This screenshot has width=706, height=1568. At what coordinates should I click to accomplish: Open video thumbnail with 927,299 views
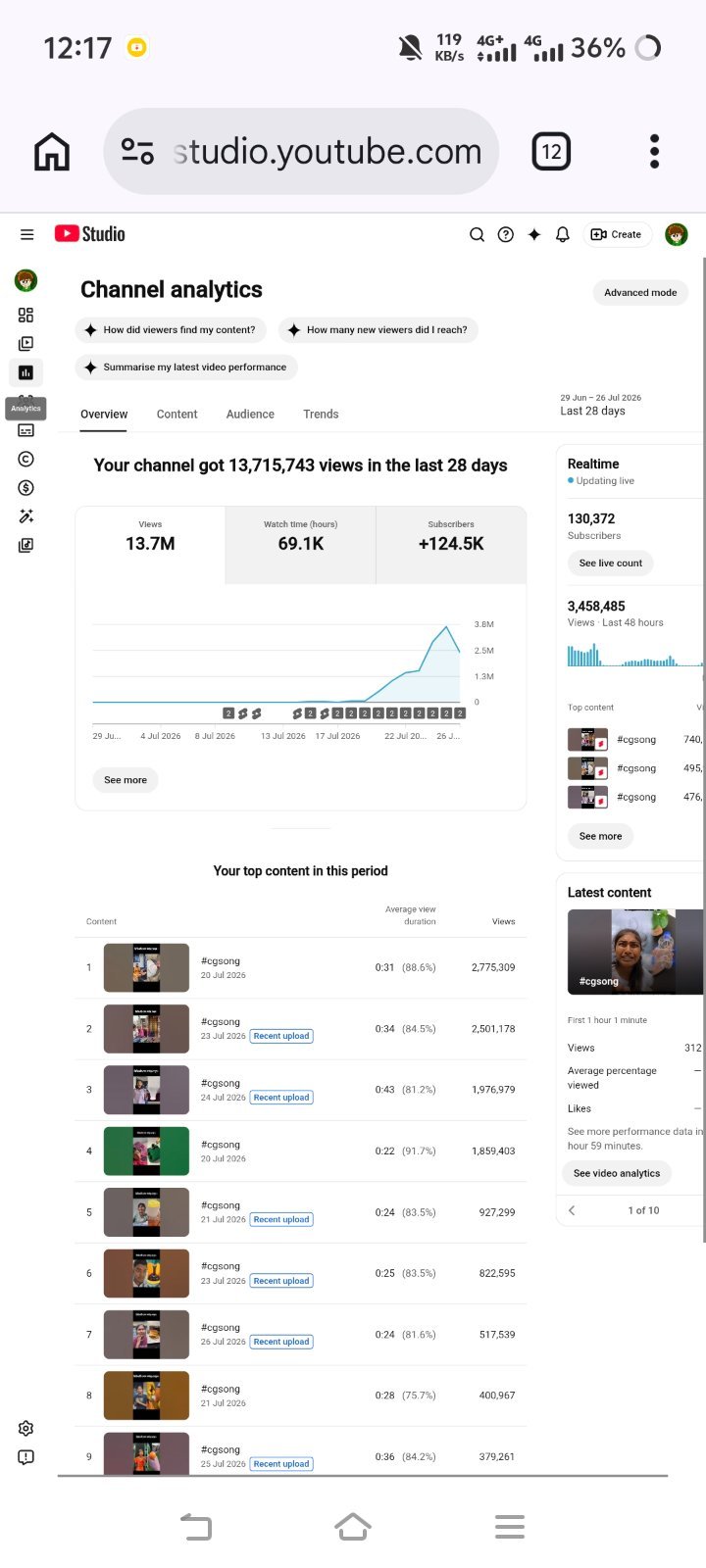[146, 1212]
